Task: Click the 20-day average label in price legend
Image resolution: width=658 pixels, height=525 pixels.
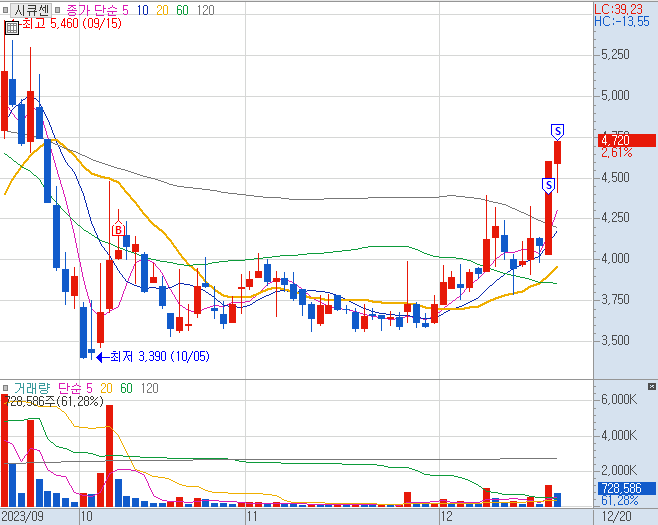Action: click(x=162, y=10)
